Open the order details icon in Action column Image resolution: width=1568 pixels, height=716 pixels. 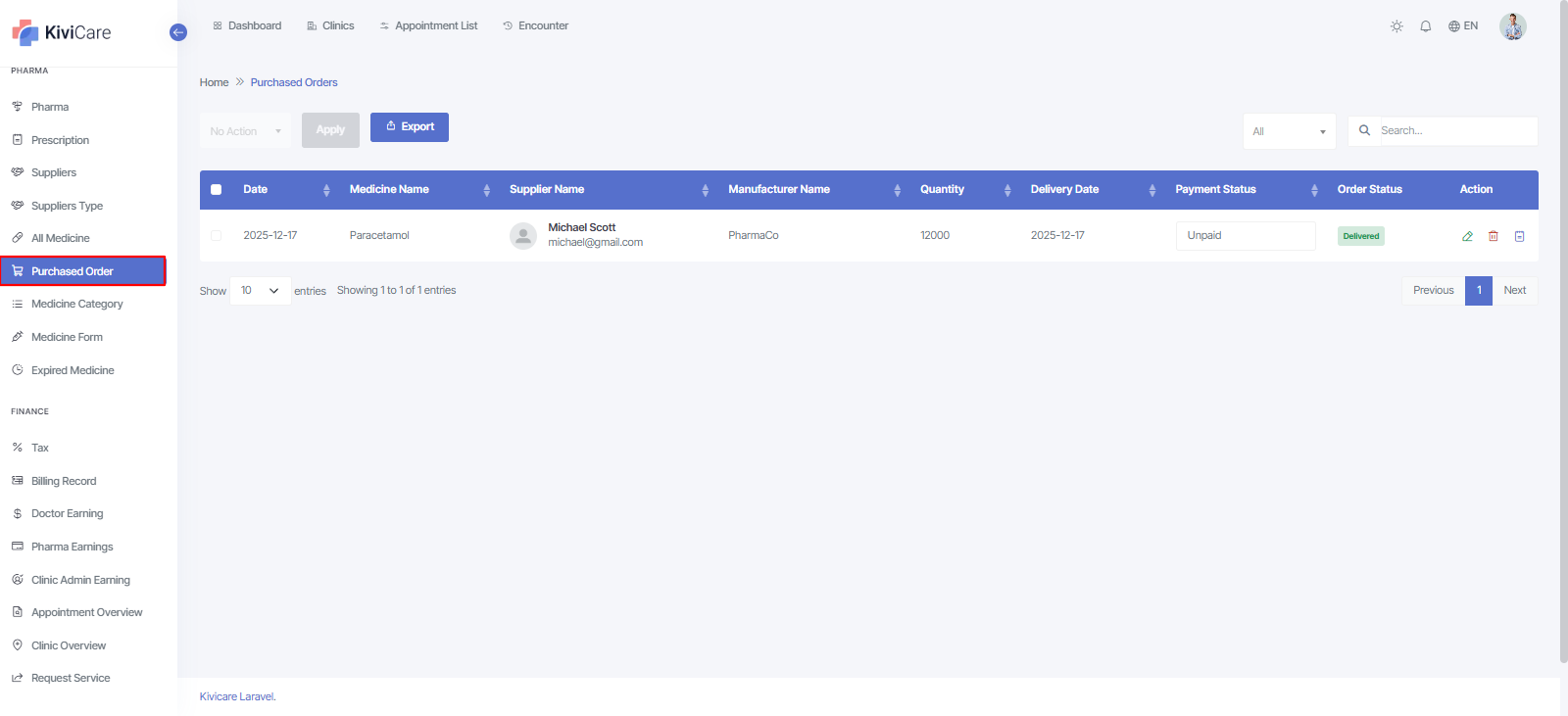(x=1519, y=236)
